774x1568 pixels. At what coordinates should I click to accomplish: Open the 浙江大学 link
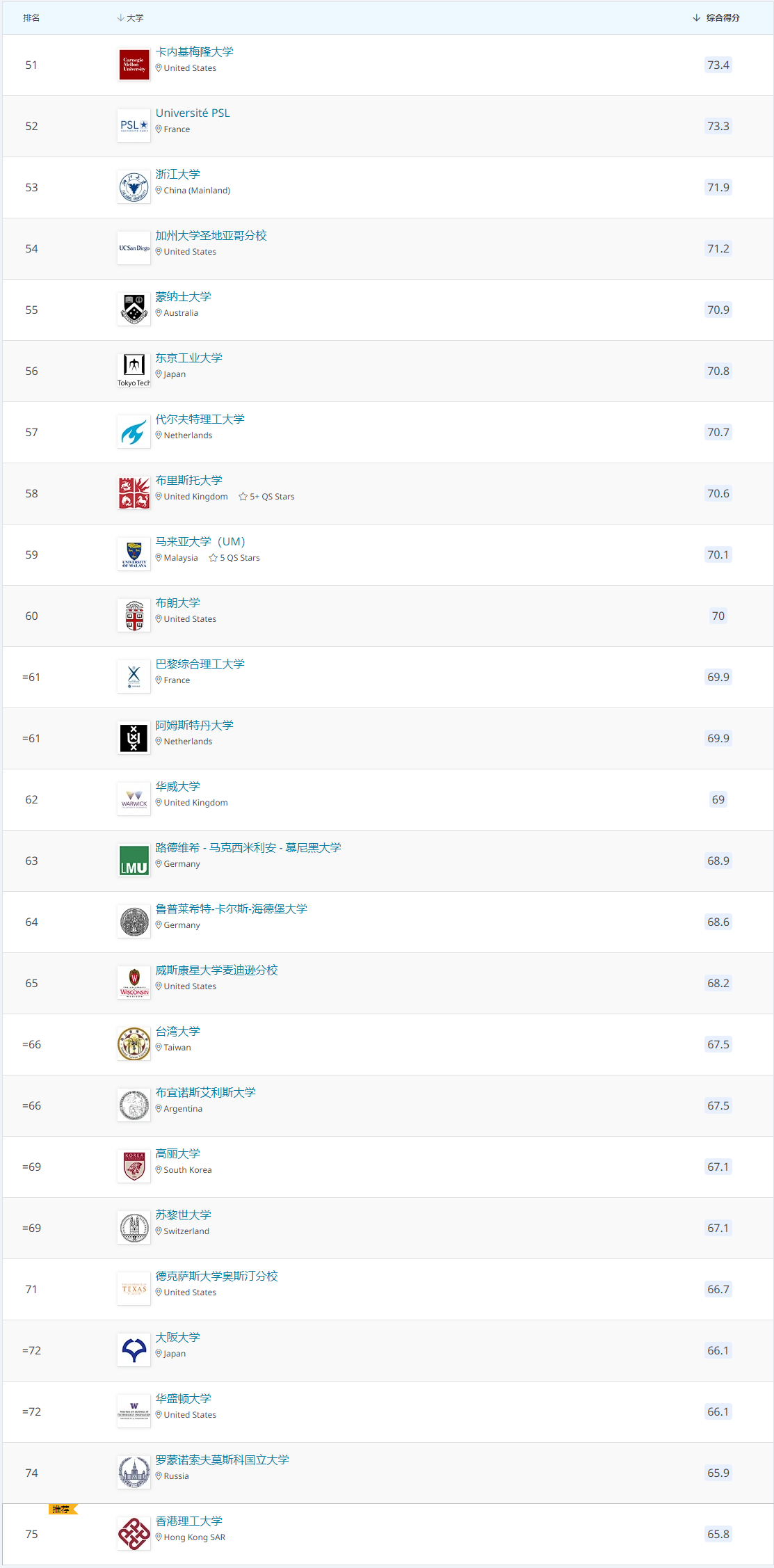tap(178, 175)
